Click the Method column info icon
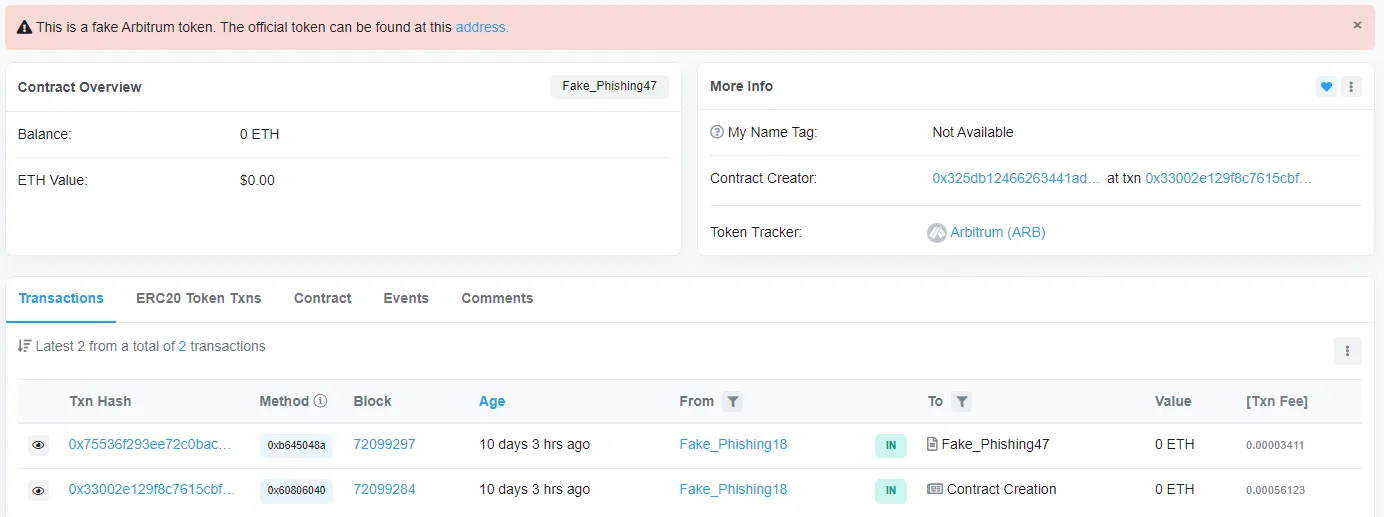This screenshot has width=1384, height=517. coord(320,401)
